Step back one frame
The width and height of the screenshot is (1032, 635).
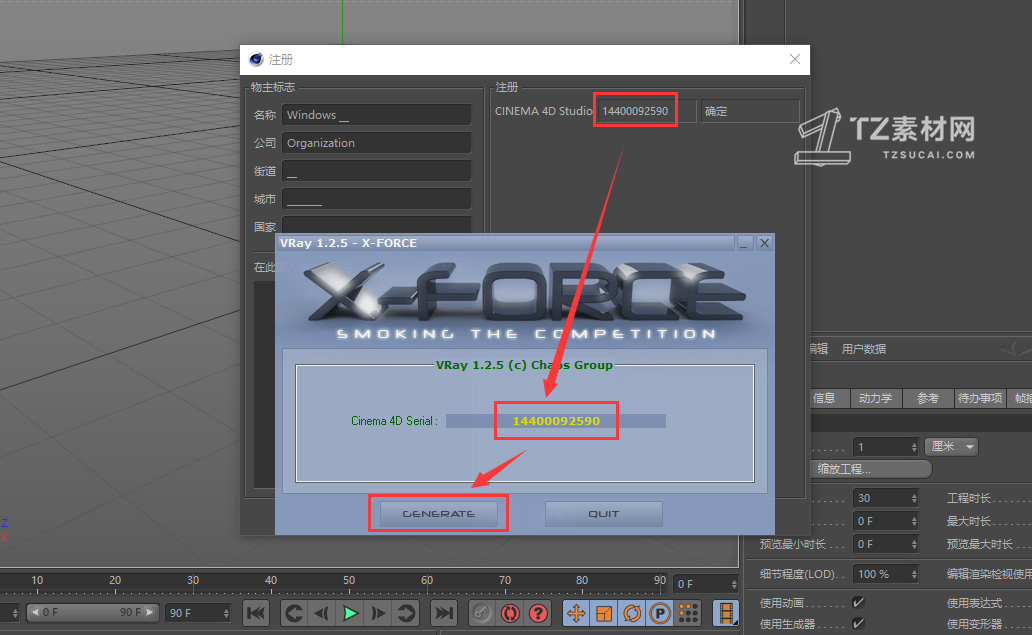coord(322,613)
